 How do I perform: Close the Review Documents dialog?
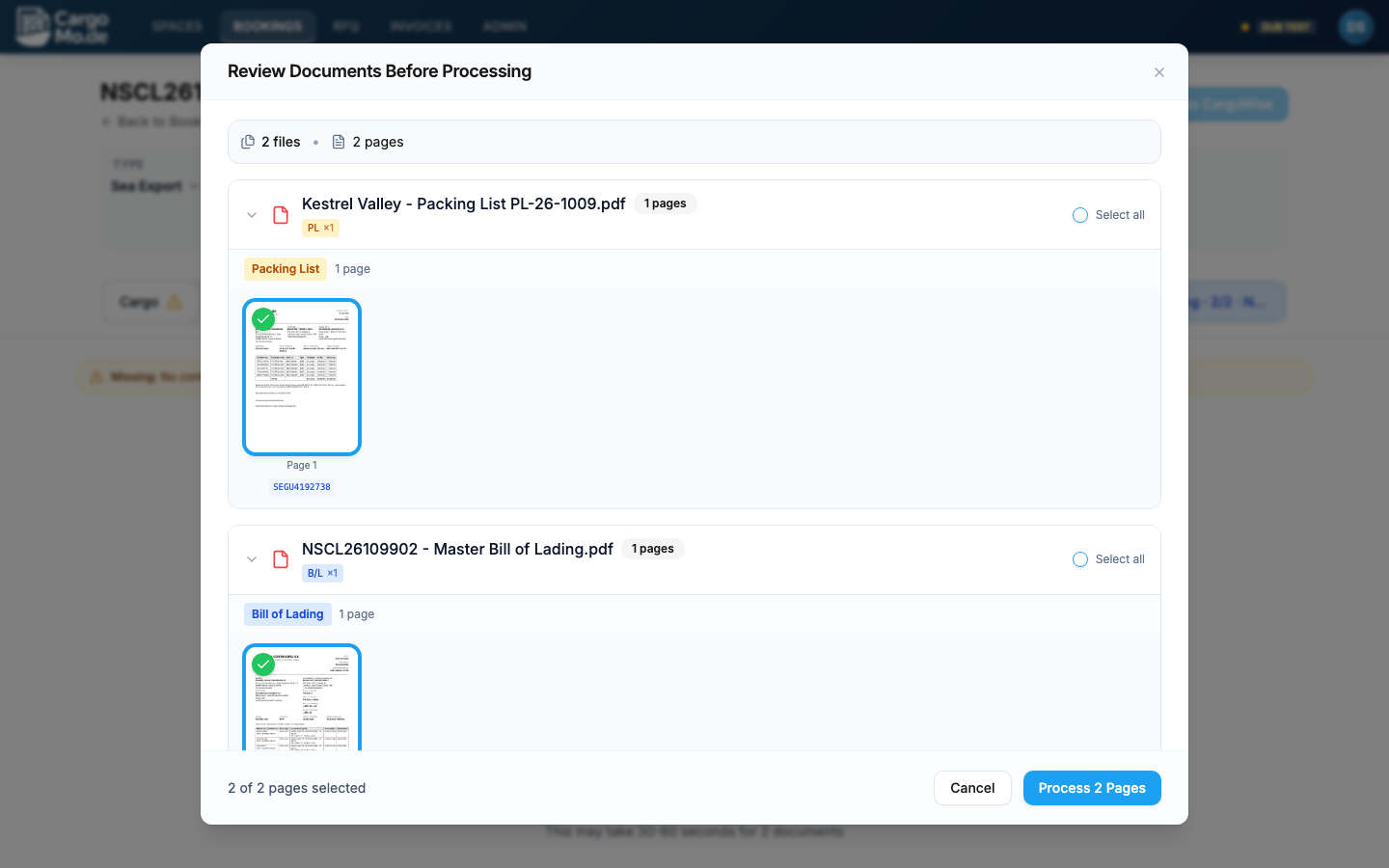pos(1159,72)
